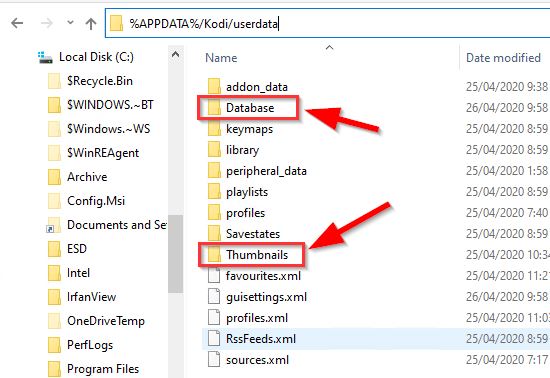Select Local Disk (C:) in navigation tree
Image resolution: width=550 pixels, height=378 pixels.
(x=96, y=57)
